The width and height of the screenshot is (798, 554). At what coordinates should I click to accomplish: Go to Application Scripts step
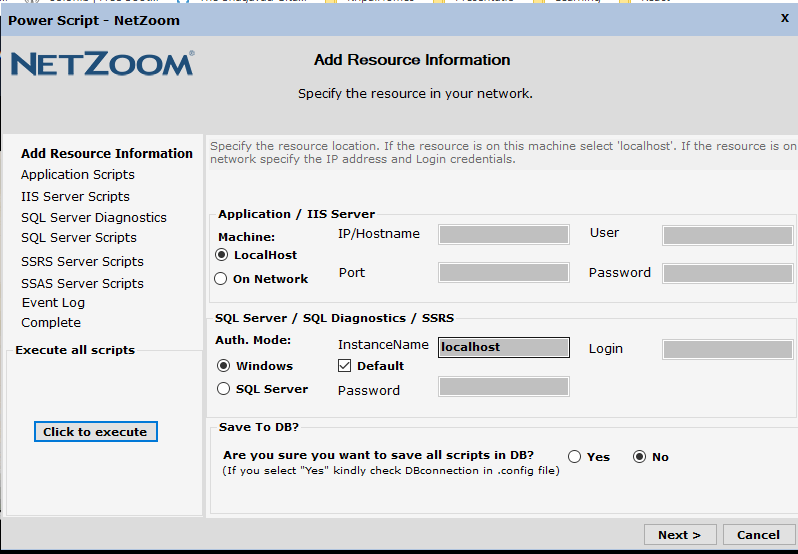[x=78, y=174]
